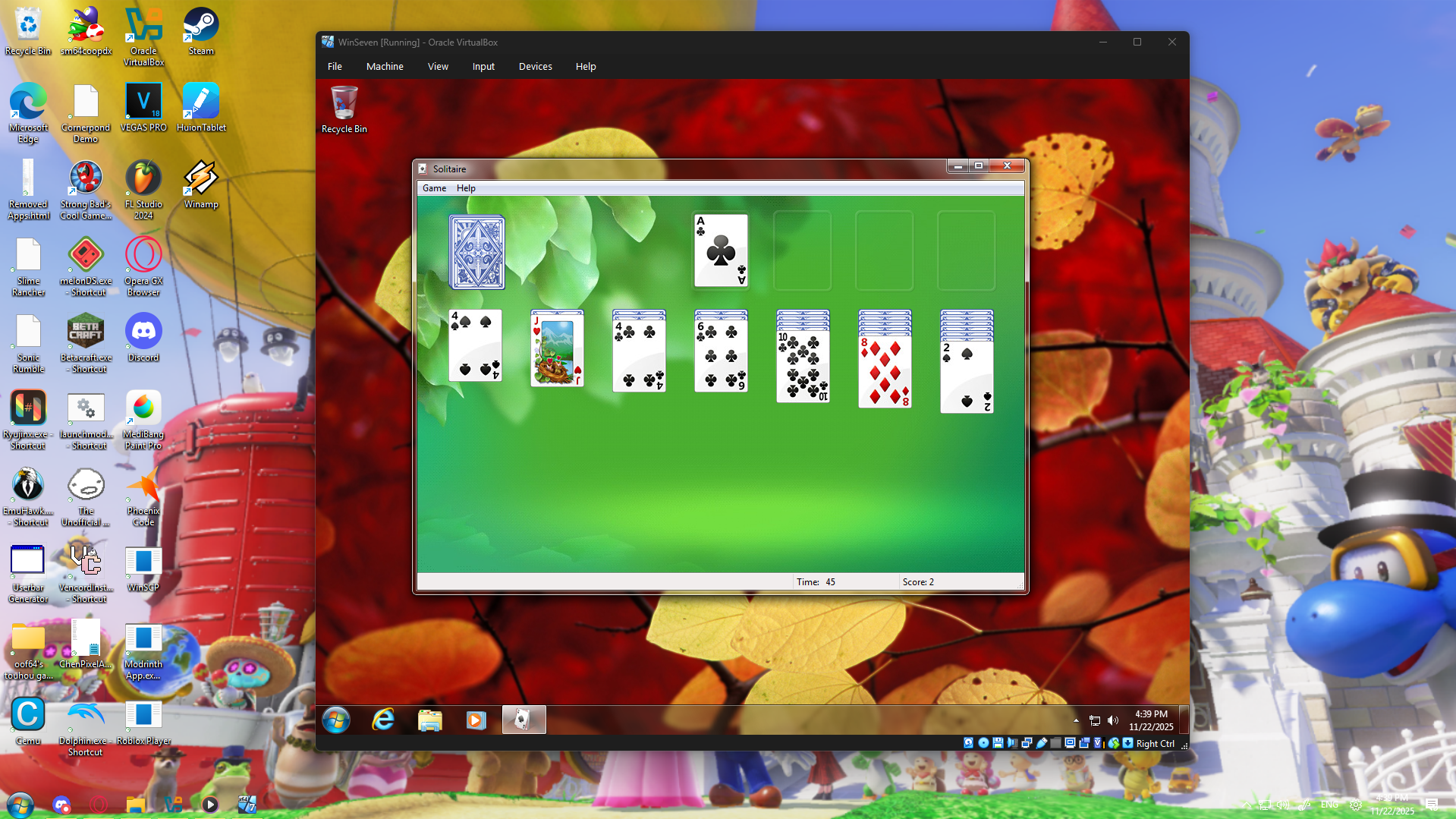Click the Jack of Hearts card

558,351
